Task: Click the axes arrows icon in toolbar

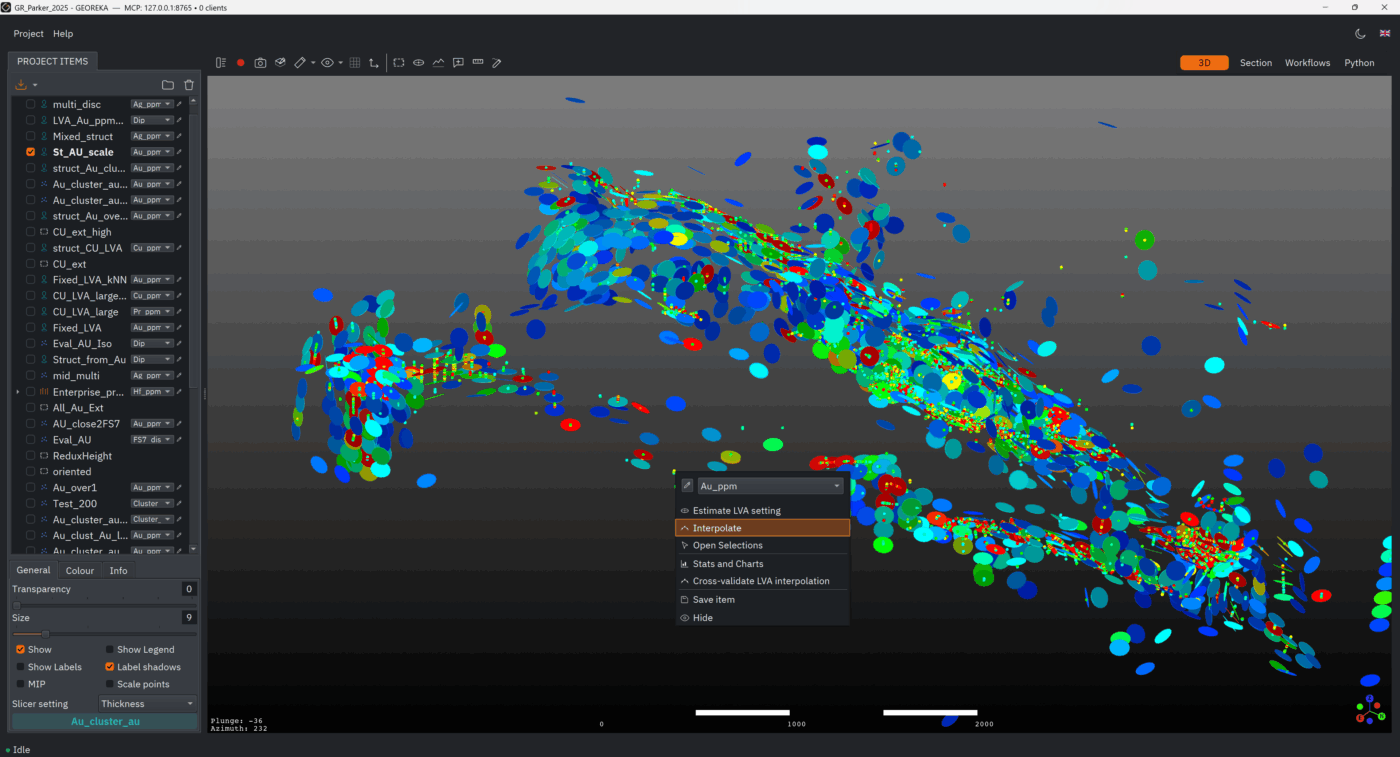Action: (x=374, y=63)
